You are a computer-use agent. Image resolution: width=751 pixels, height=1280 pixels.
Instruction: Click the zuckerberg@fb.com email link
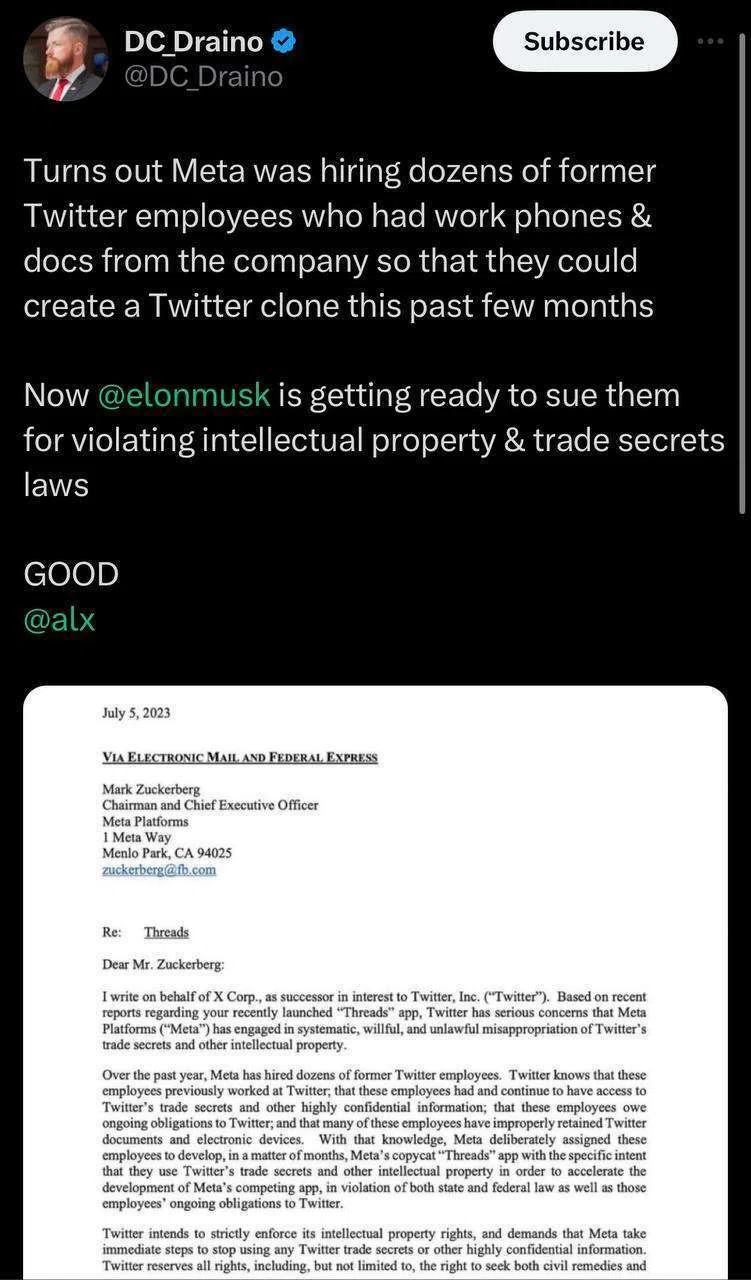click(159, 870)
